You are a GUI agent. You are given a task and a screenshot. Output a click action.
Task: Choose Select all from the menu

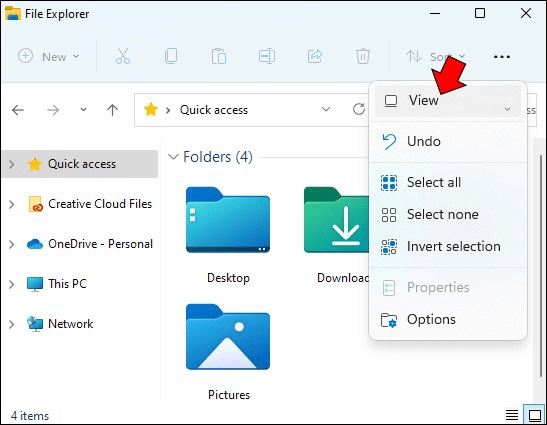[x=448, y=182]
